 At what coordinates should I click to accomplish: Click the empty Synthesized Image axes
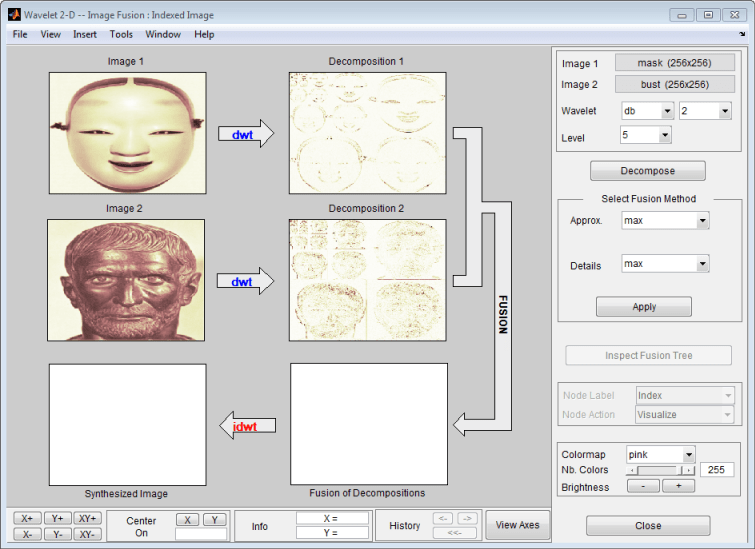(128, 425)
